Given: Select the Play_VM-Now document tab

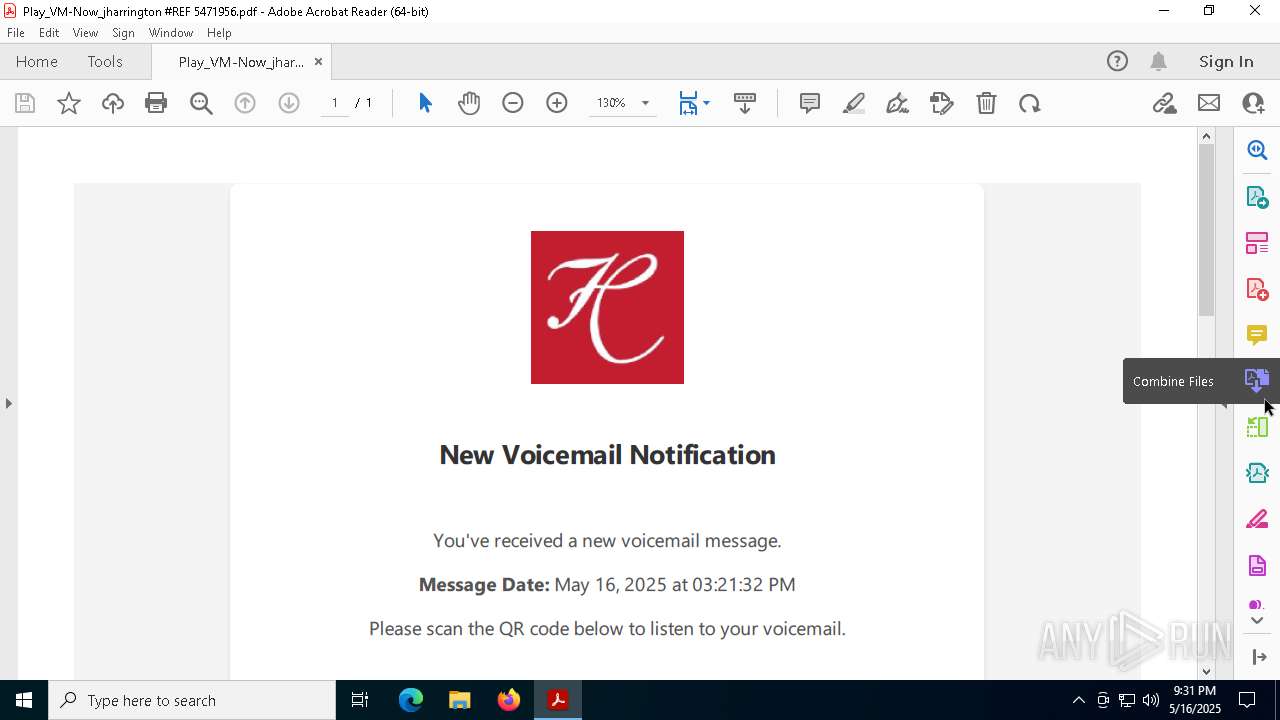Looking at the screenshot, I should (241, 62).
